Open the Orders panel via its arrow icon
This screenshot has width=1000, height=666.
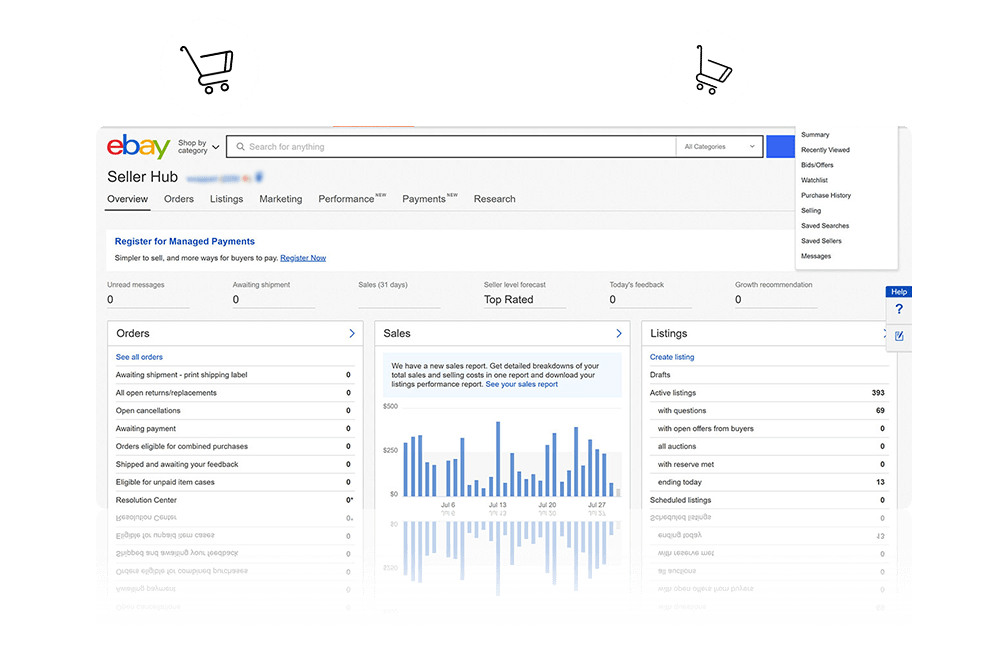[x=352, y=333]
